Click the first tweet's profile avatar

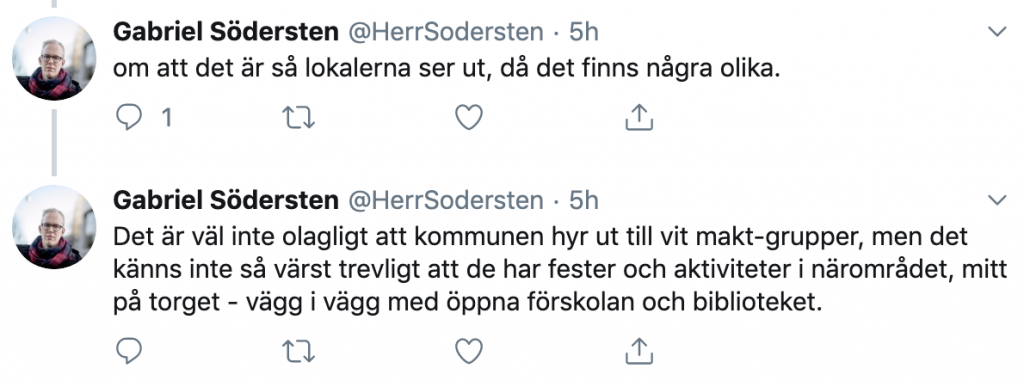tap(54, 58)
